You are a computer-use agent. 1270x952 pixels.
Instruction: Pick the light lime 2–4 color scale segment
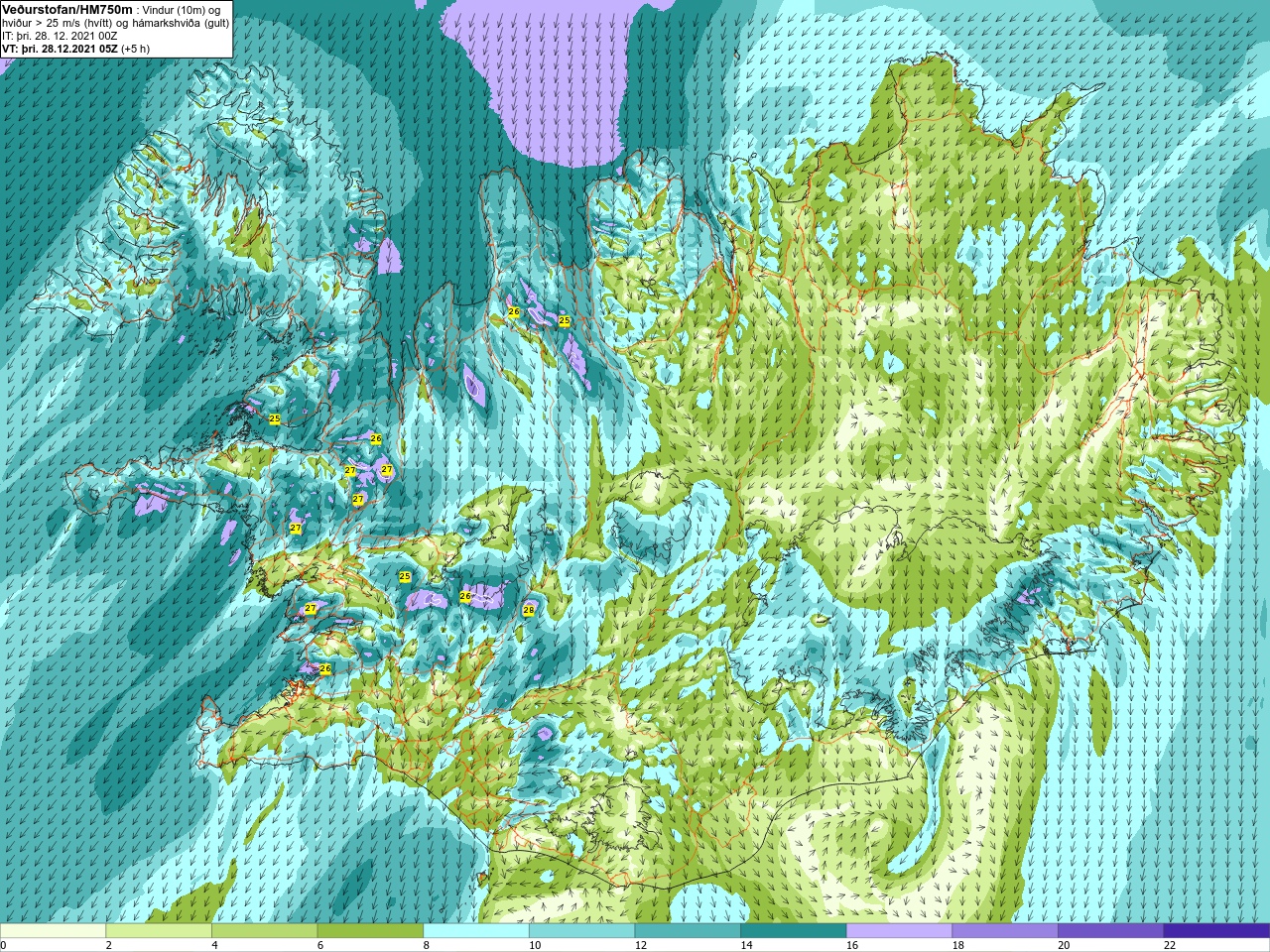[x=159, y=931]
